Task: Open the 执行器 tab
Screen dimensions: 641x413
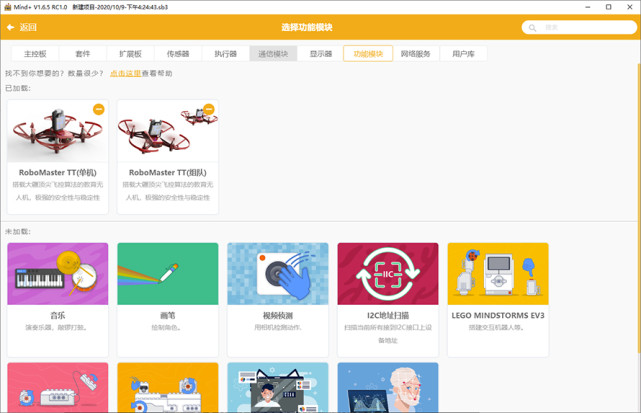Action: [x=226, y=54]
